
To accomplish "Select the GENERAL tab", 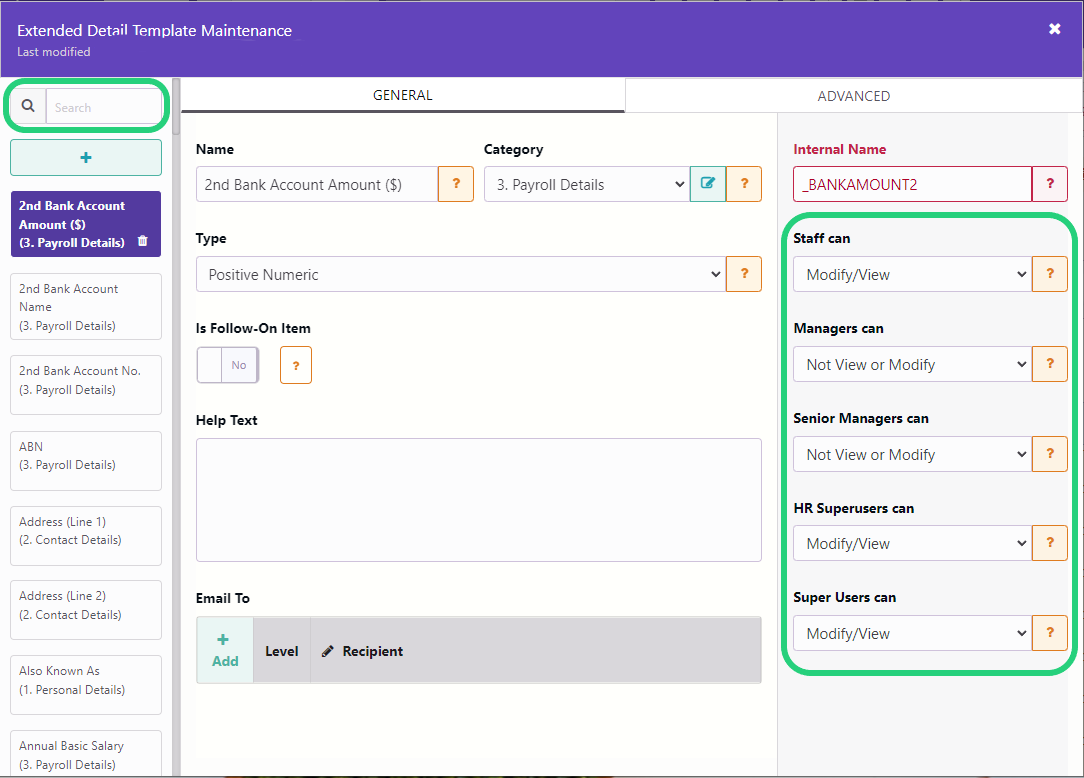I will (402, 96).
